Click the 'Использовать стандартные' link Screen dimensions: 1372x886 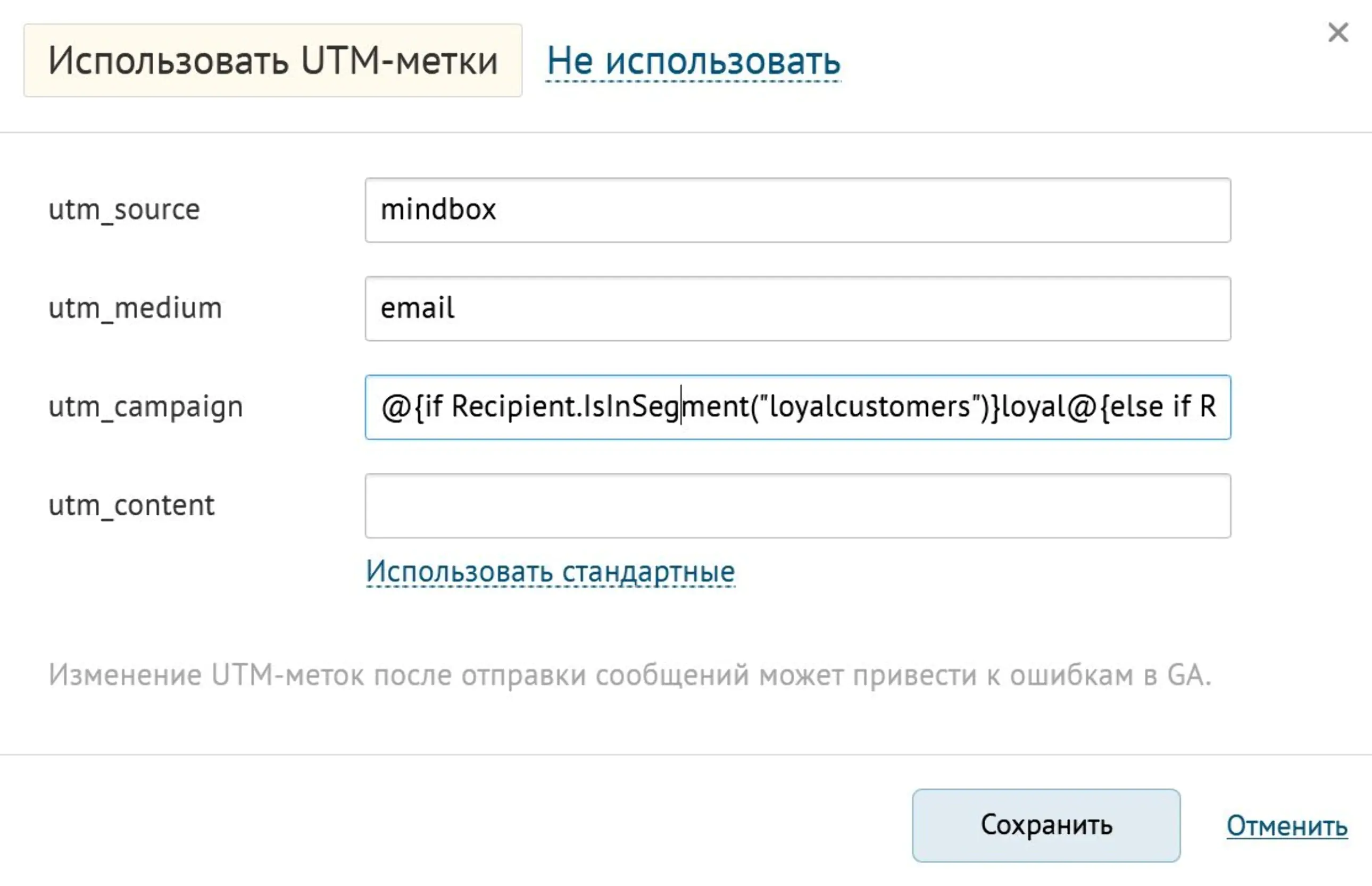(x=551, y=570)
